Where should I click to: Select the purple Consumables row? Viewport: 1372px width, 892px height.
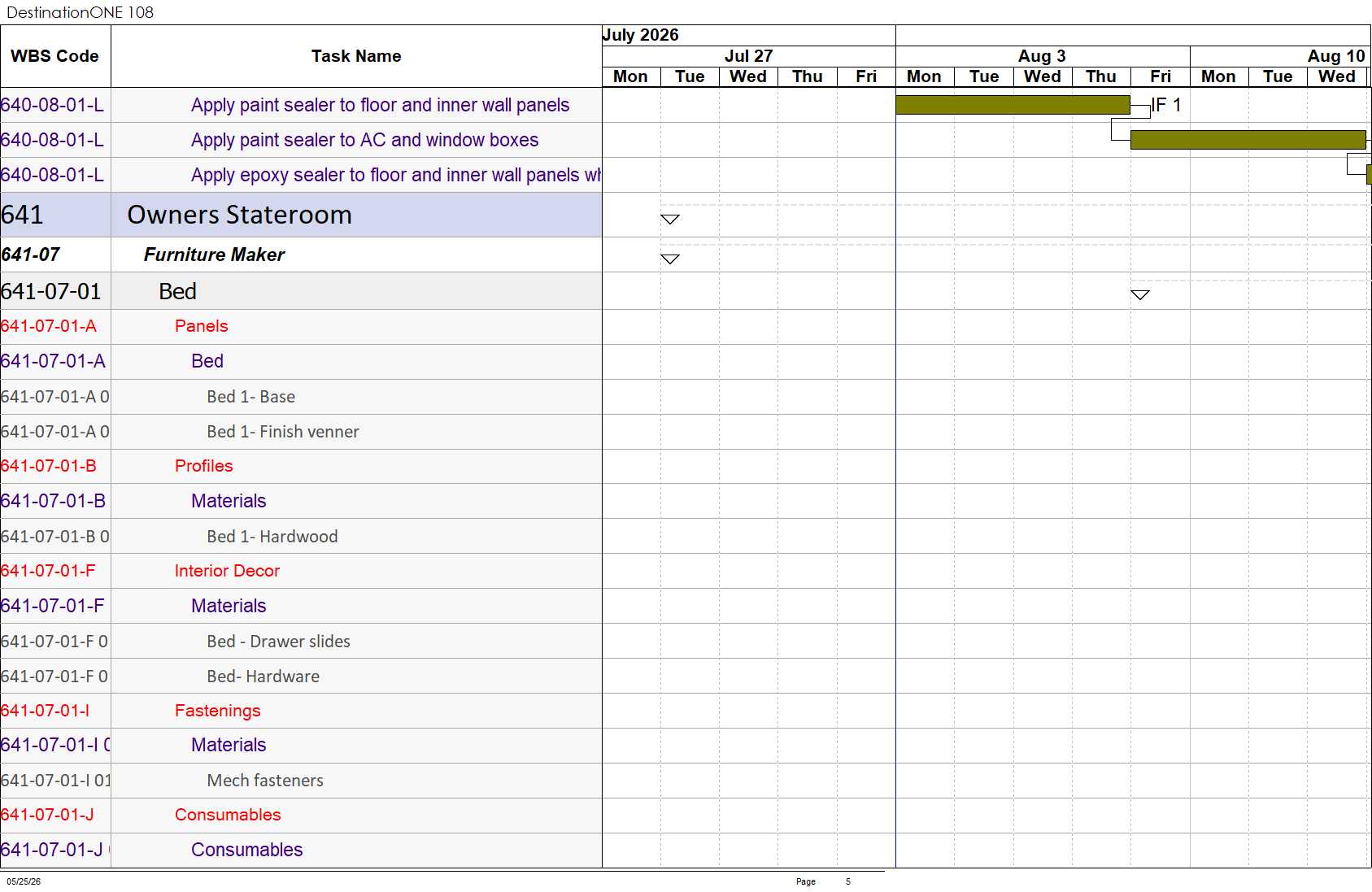click(301, 850)
